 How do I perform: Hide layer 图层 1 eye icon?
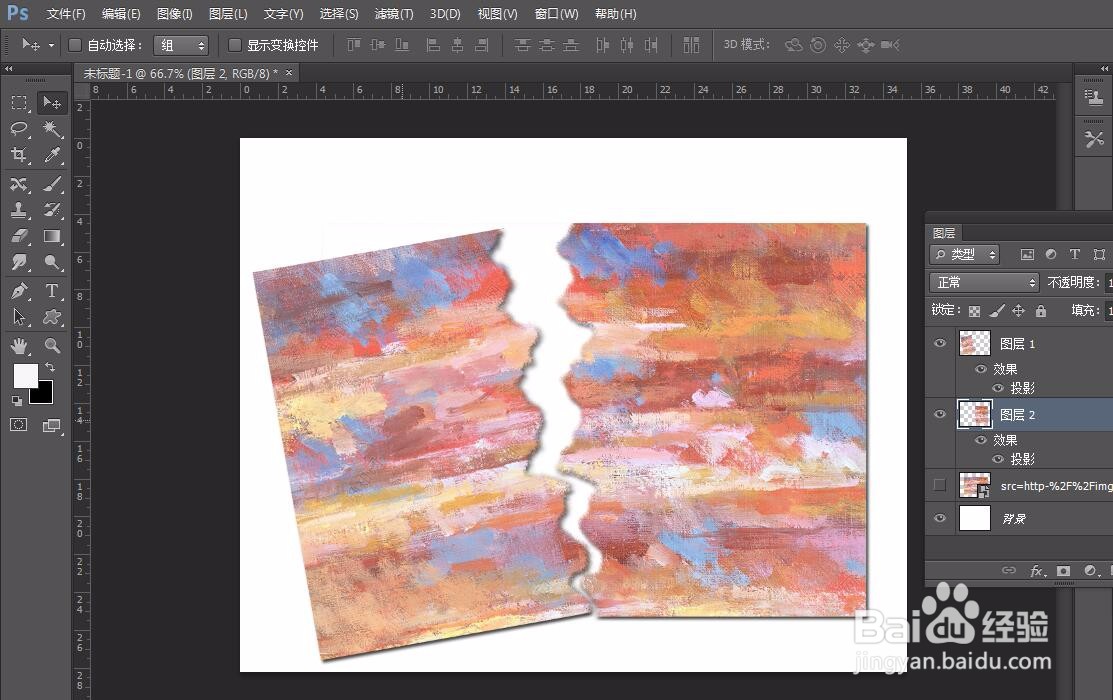click(941, 344)
